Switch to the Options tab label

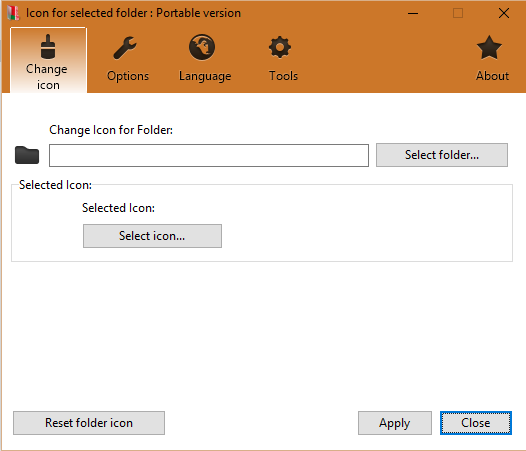click(x=128, y=76)
